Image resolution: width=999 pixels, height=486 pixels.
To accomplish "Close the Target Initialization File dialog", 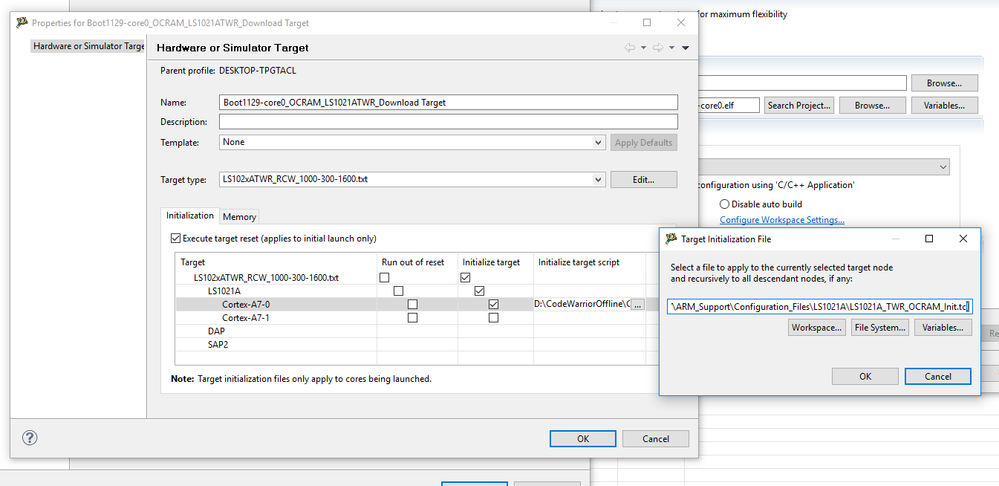I will (x=963, y=239).
